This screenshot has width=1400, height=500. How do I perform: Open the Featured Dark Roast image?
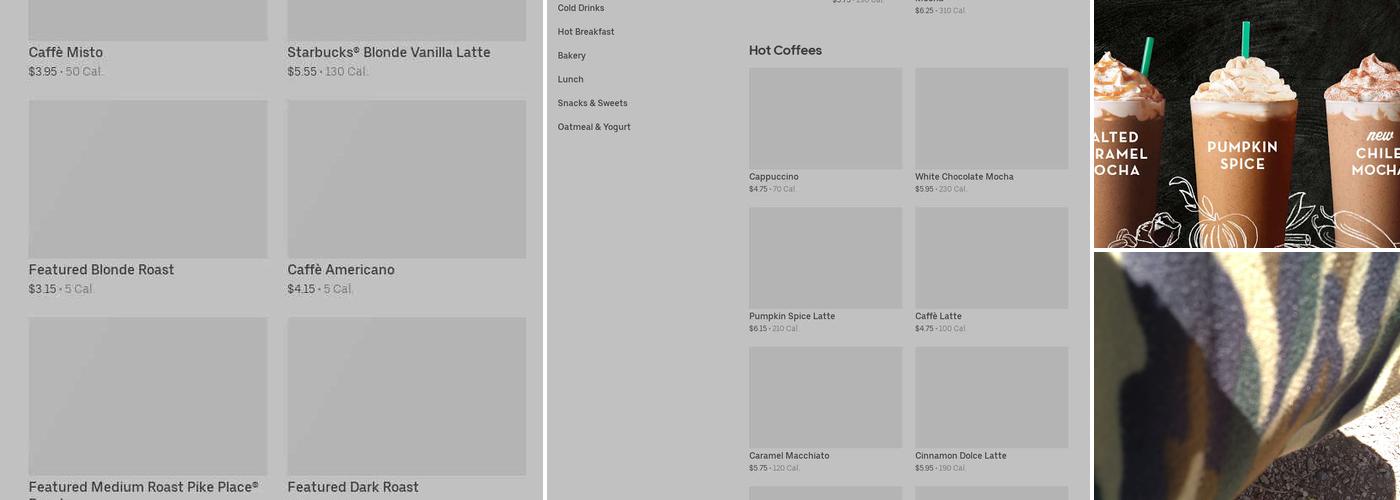click(407, 396)
